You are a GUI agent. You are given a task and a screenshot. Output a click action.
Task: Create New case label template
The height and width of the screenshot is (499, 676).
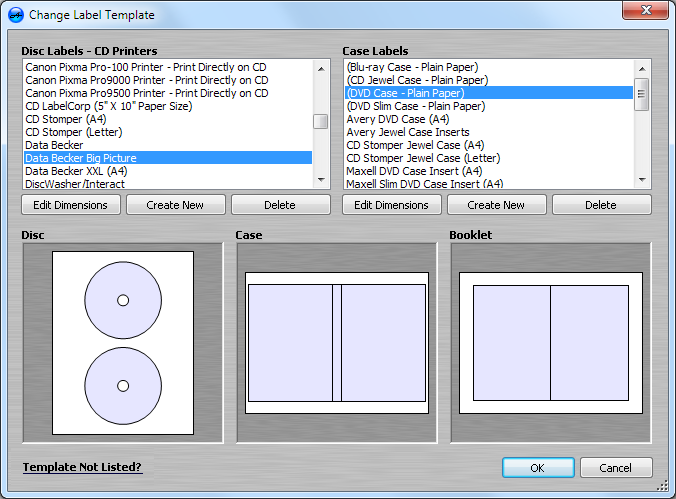[496, 205]
